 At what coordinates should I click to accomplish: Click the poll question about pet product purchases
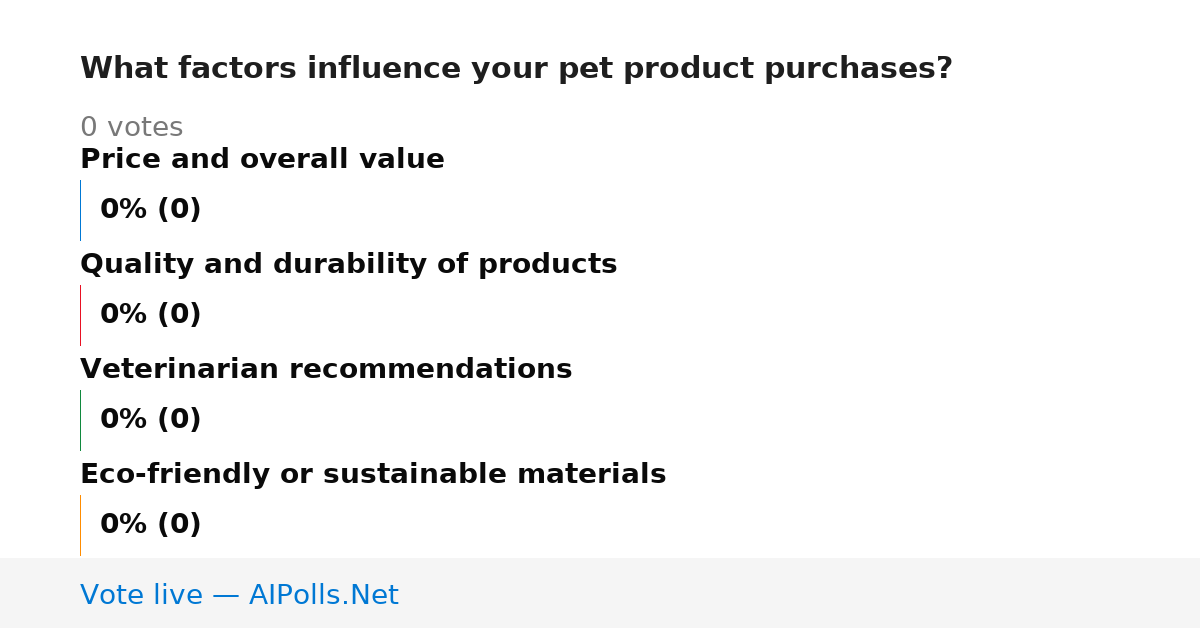point(516,69)
